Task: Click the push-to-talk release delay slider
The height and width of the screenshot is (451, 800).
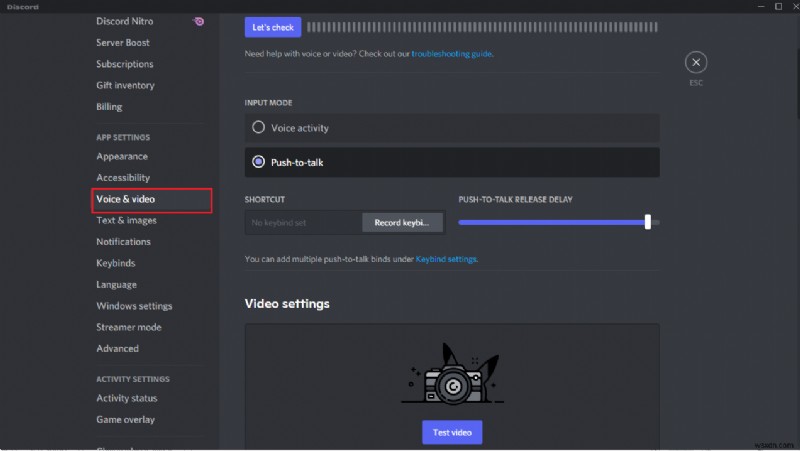Action: (x=559, y=222)
